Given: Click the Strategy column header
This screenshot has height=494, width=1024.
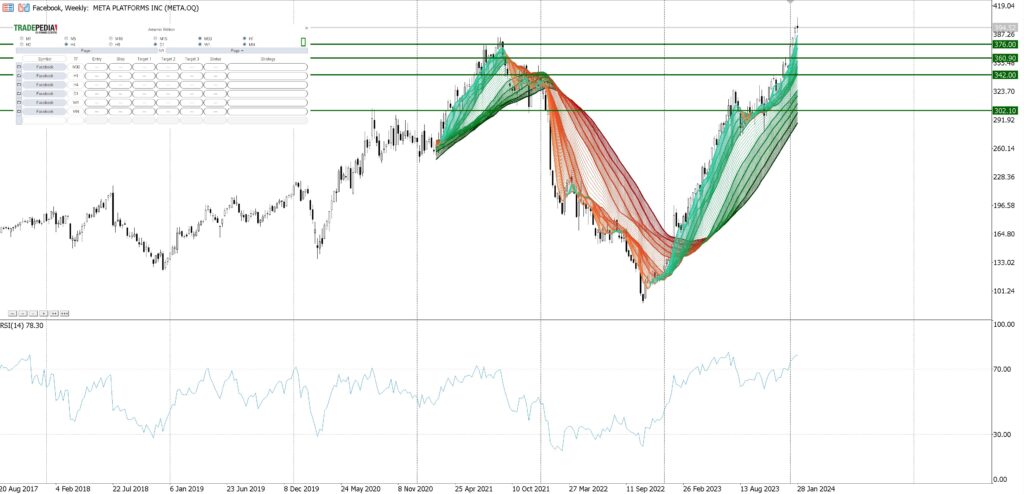Looking at the screenshot, I should (x=267, y=59).
